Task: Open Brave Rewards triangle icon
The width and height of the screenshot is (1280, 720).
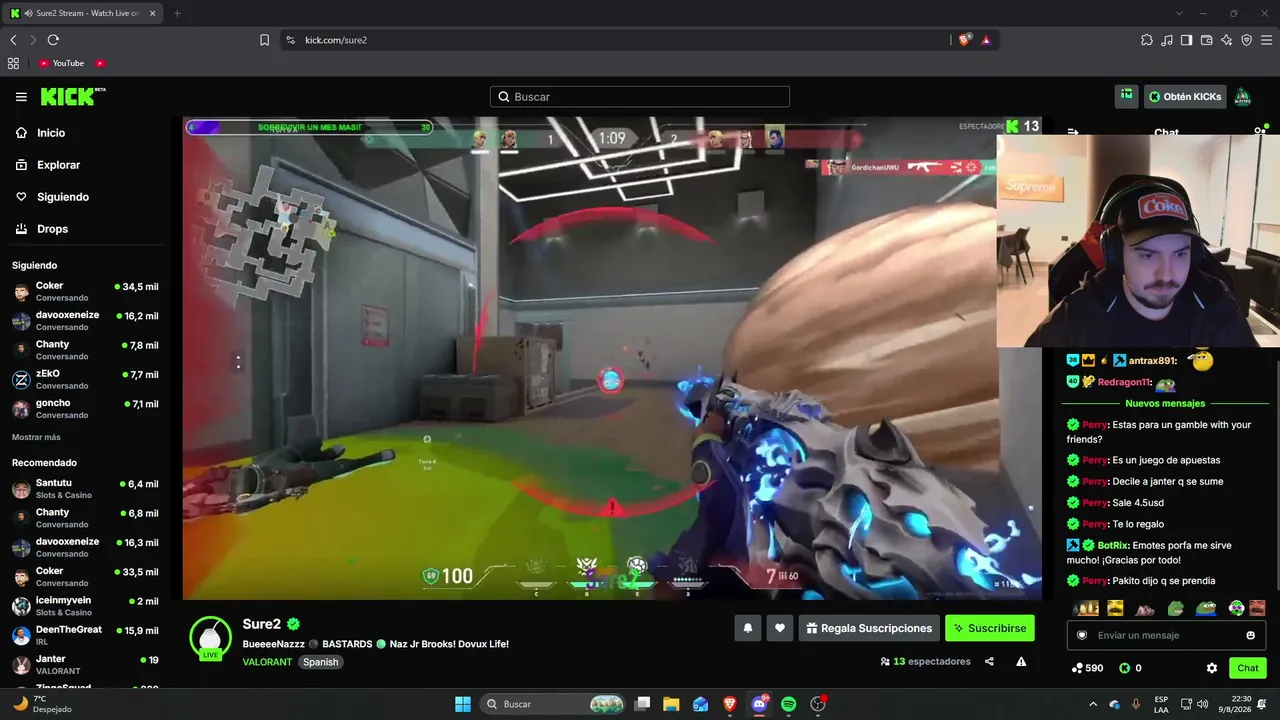Action: pos(986,40)
